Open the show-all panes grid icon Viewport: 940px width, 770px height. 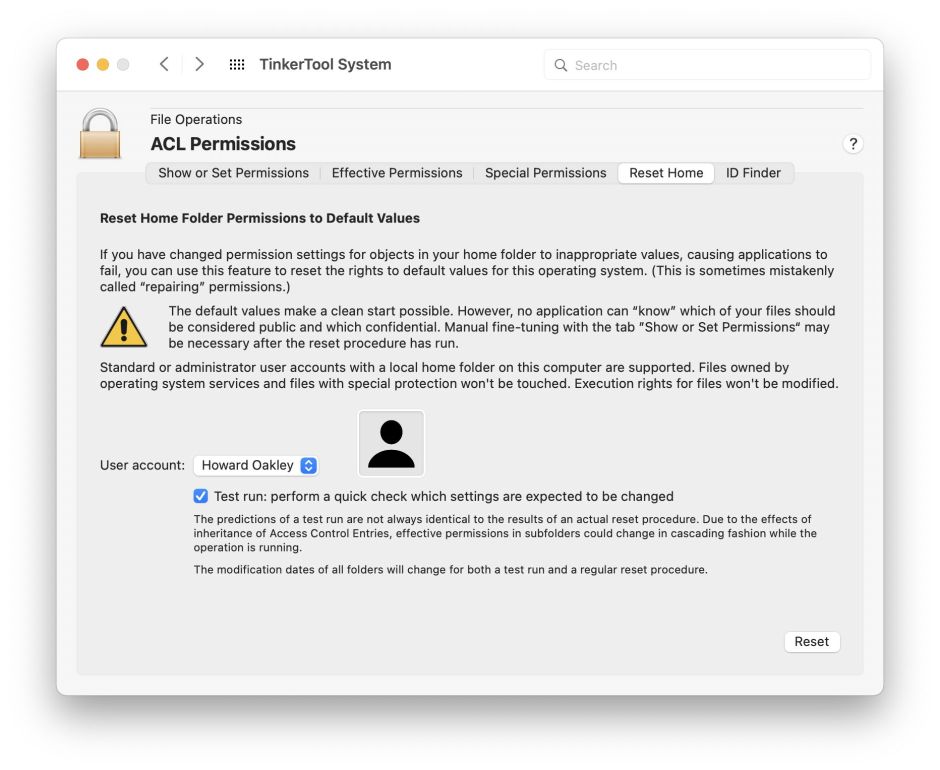click(237, 65)
